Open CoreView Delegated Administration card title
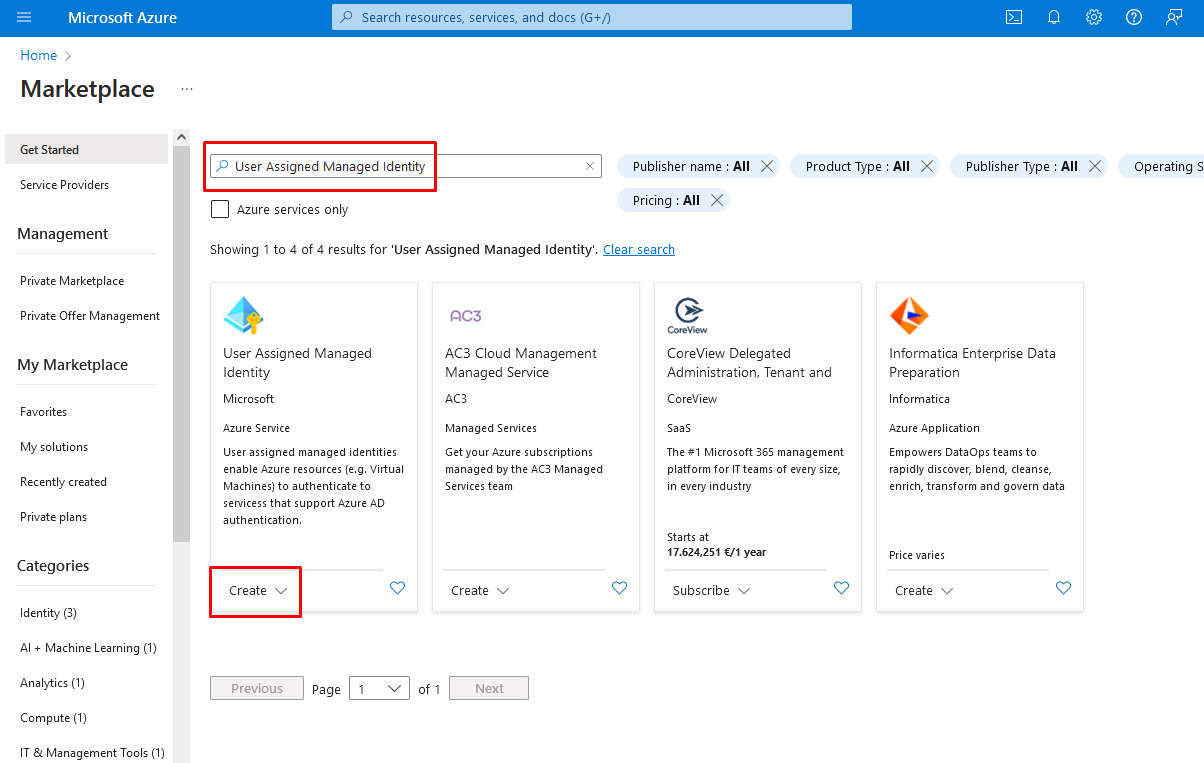This screenshot has height=763, width=1204. (x=749, y=362)
